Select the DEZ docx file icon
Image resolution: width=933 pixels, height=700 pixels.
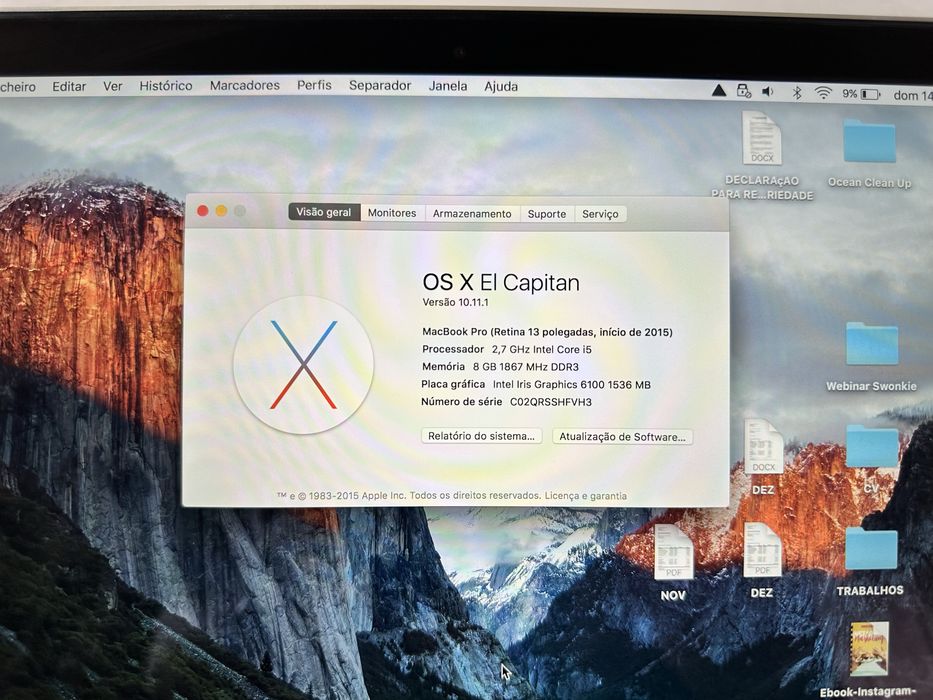coord(763,446)
